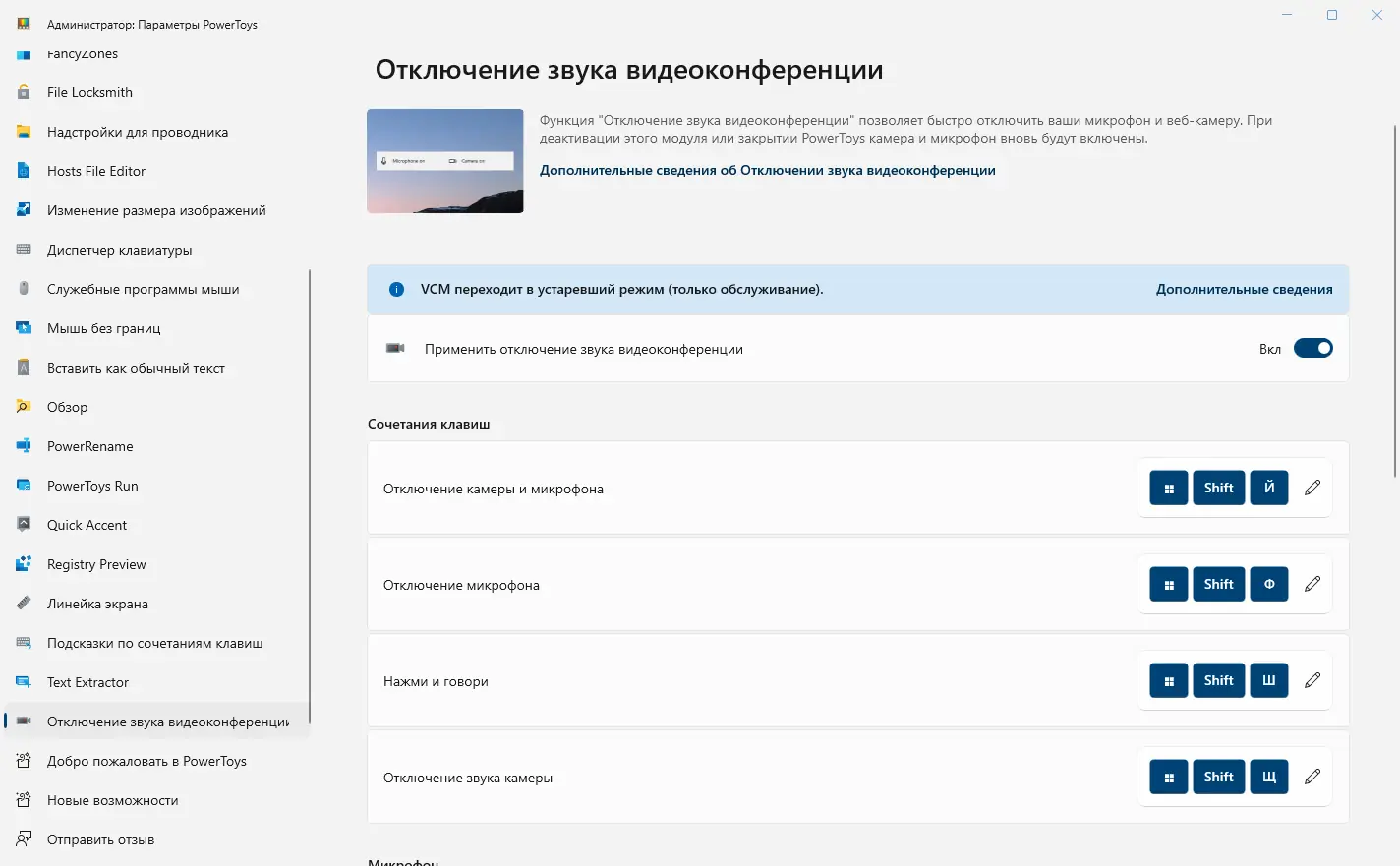Click the blue info icon in VCM notice
The height and width of the screenshot is (866, 1400).
(397, 290)
